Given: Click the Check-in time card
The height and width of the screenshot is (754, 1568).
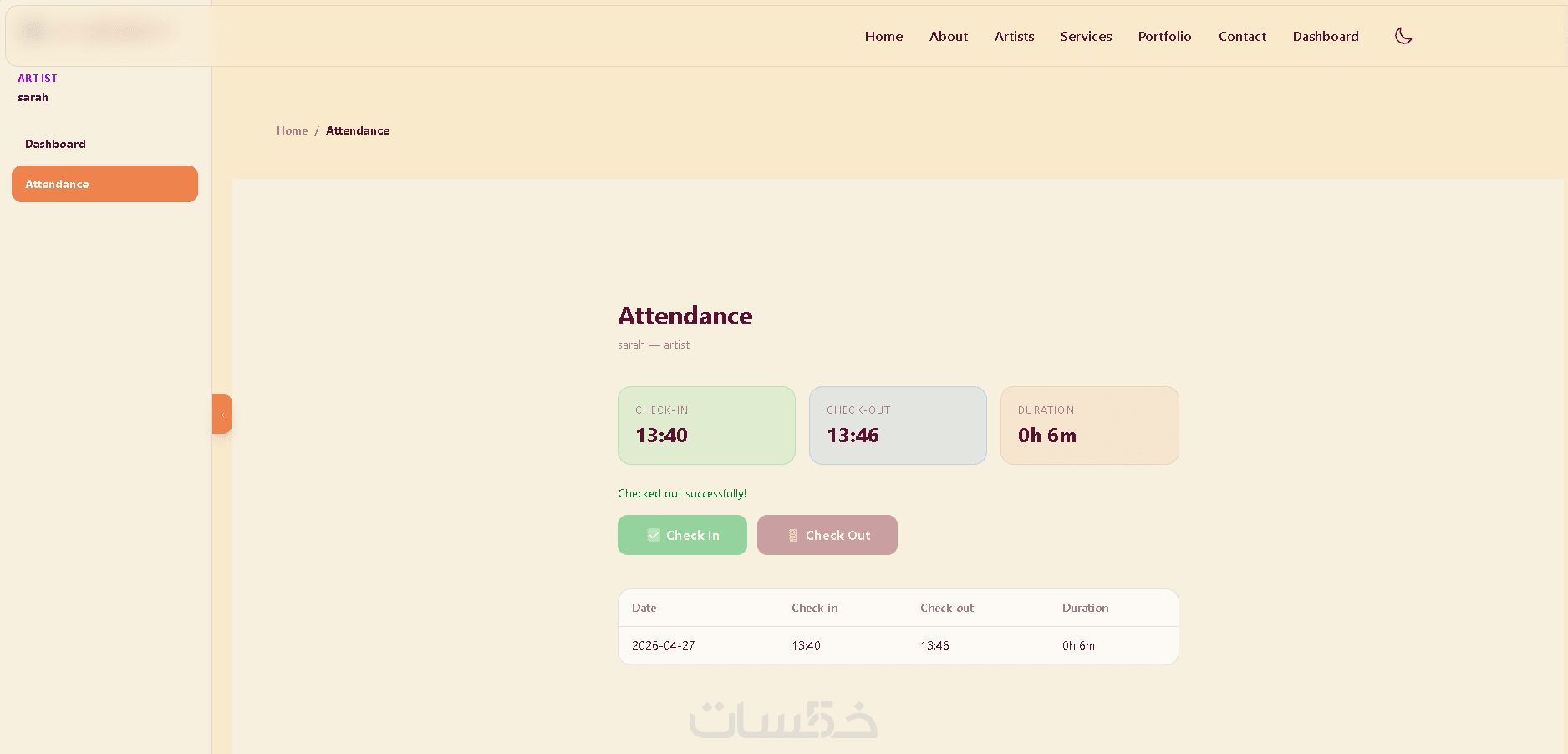Looking at the screenshot, I should click(x=706, y=425).
